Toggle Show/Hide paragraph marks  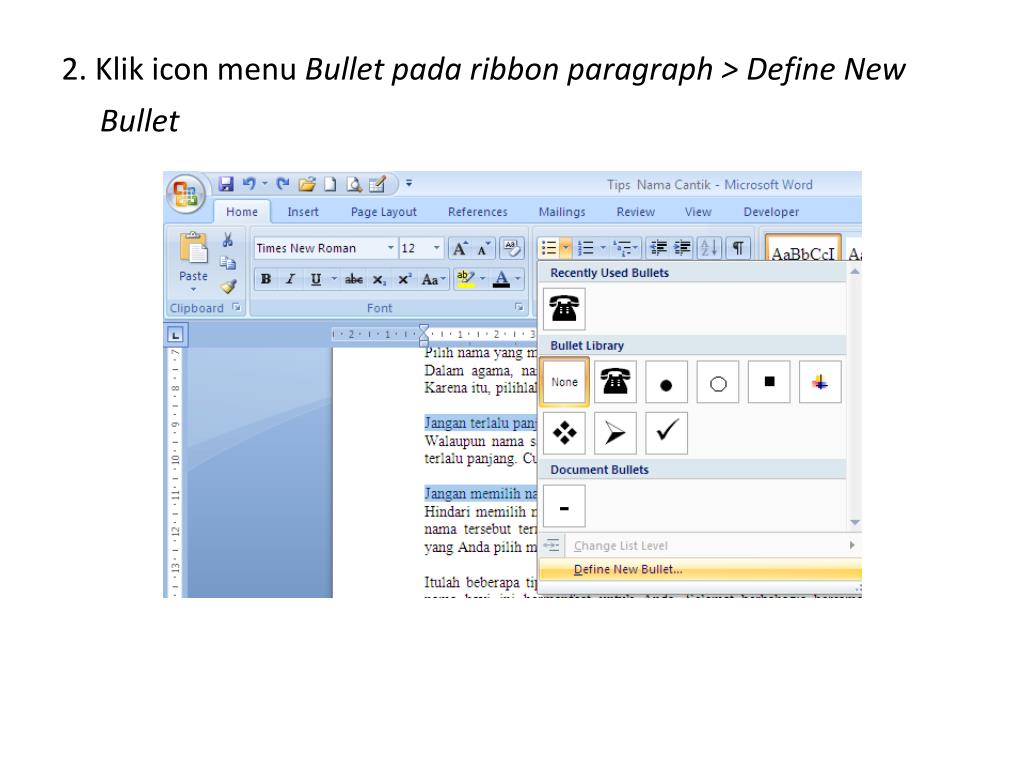[738, 248]
